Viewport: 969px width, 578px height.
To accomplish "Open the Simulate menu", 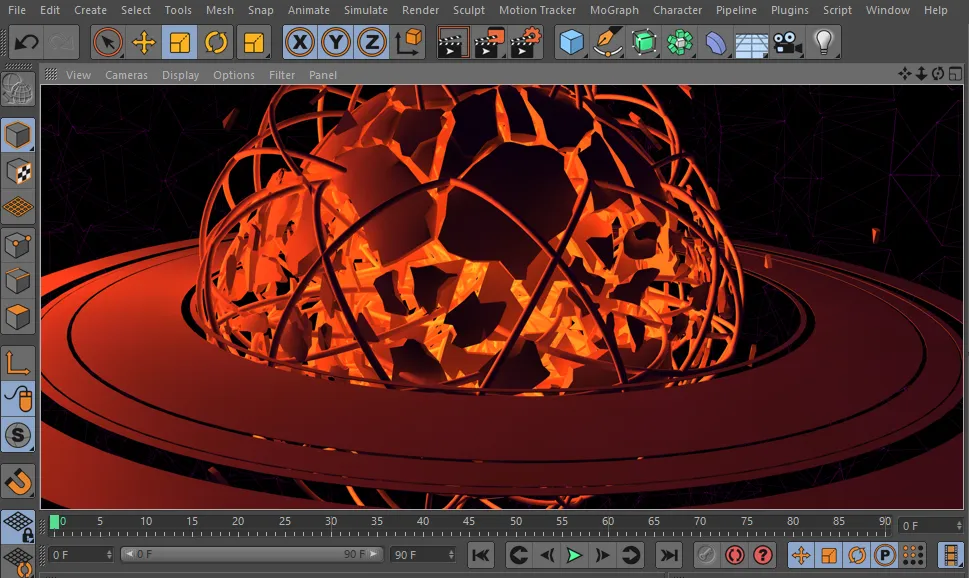I will click(366, 10).
